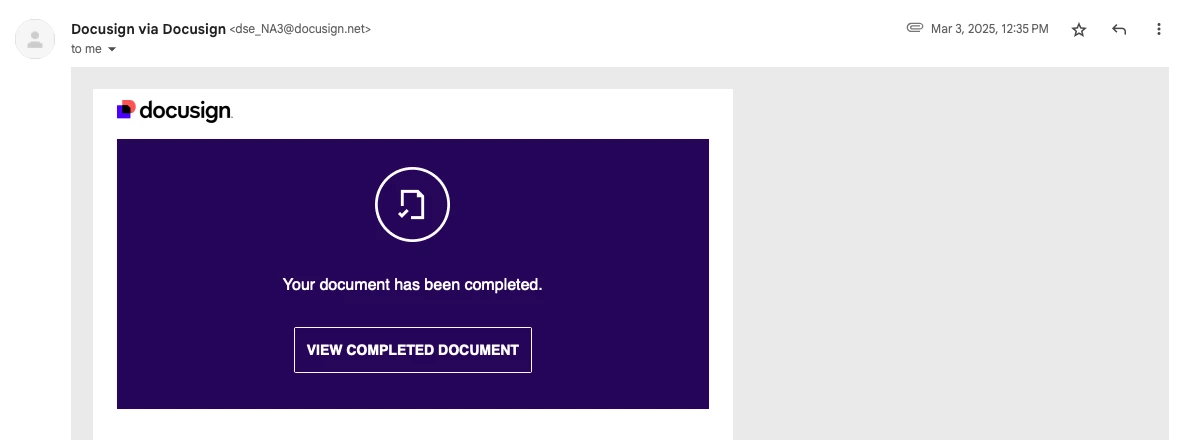Open the sender's profile avatar
1184x440 pixels.
tap(35, 39)
